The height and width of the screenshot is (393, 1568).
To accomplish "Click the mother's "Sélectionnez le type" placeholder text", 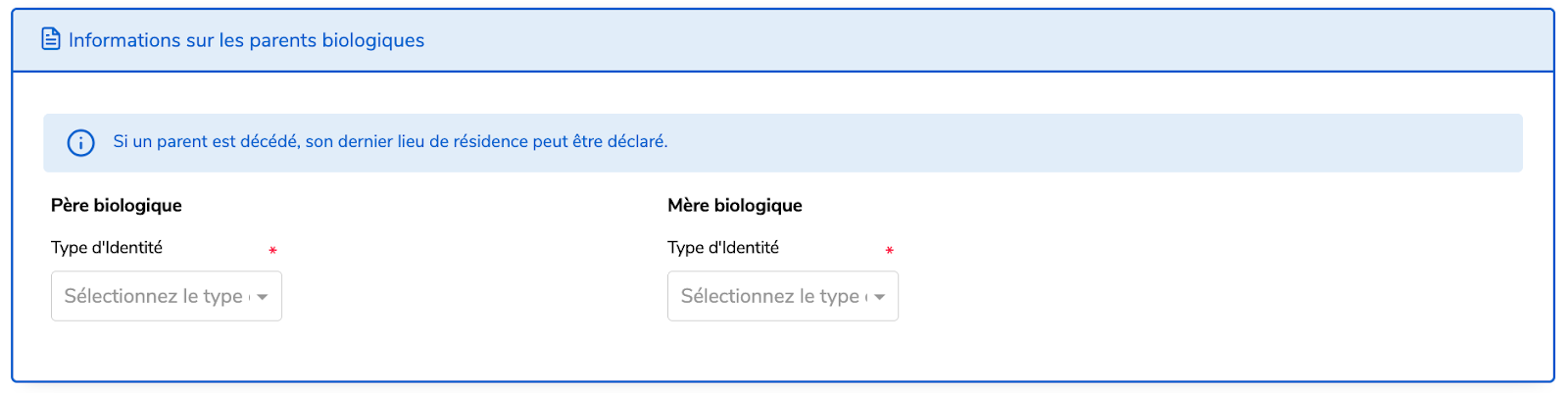I will click(771, 296).
